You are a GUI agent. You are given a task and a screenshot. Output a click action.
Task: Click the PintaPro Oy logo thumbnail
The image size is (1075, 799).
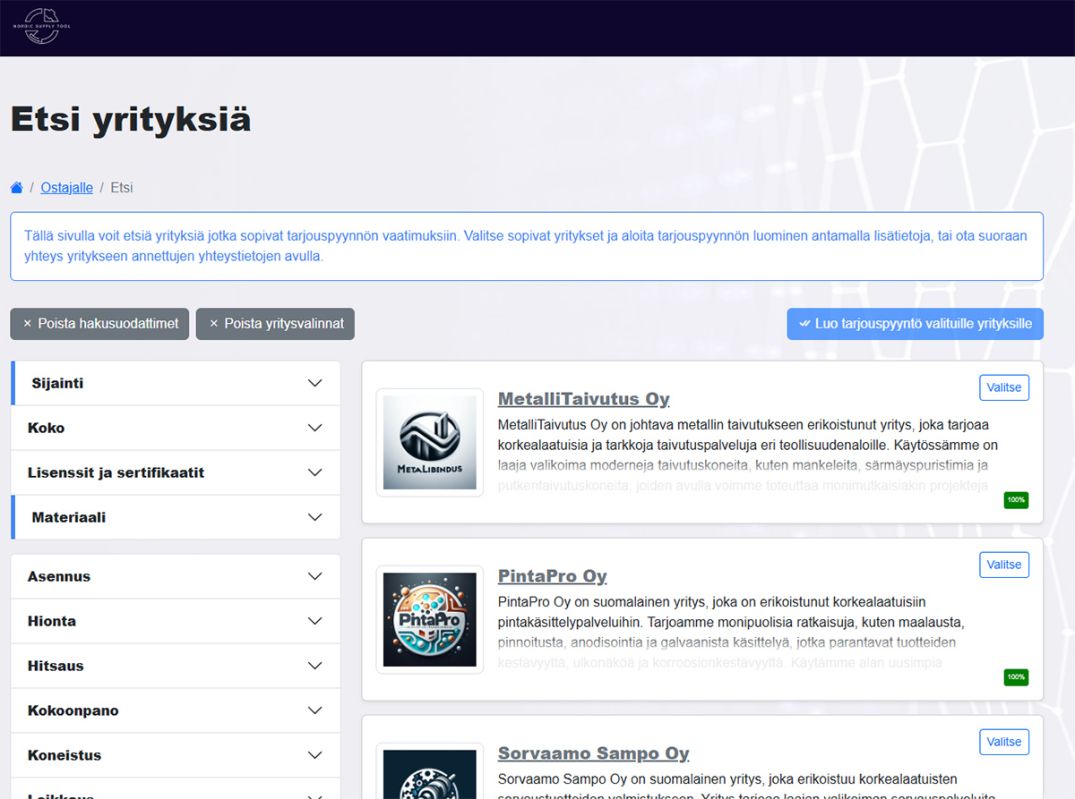point(430,620)
